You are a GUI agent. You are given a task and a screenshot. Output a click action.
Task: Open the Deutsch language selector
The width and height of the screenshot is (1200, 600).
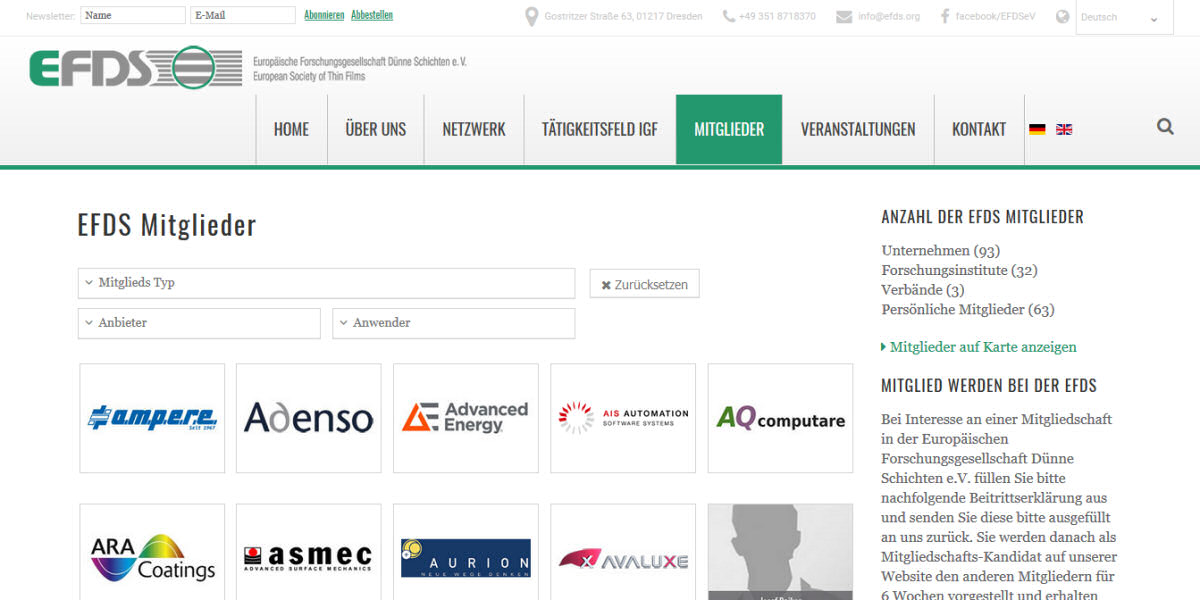[1124, 17]
